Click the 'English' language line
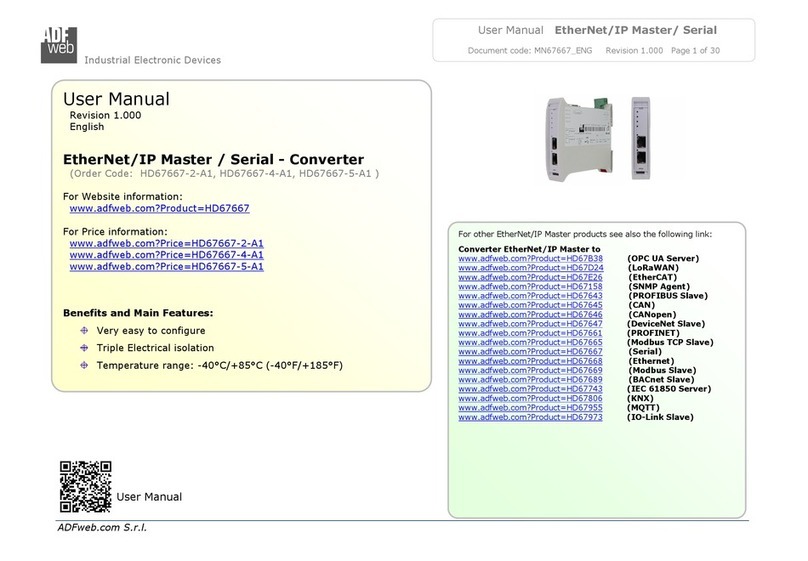 (87, 127)
